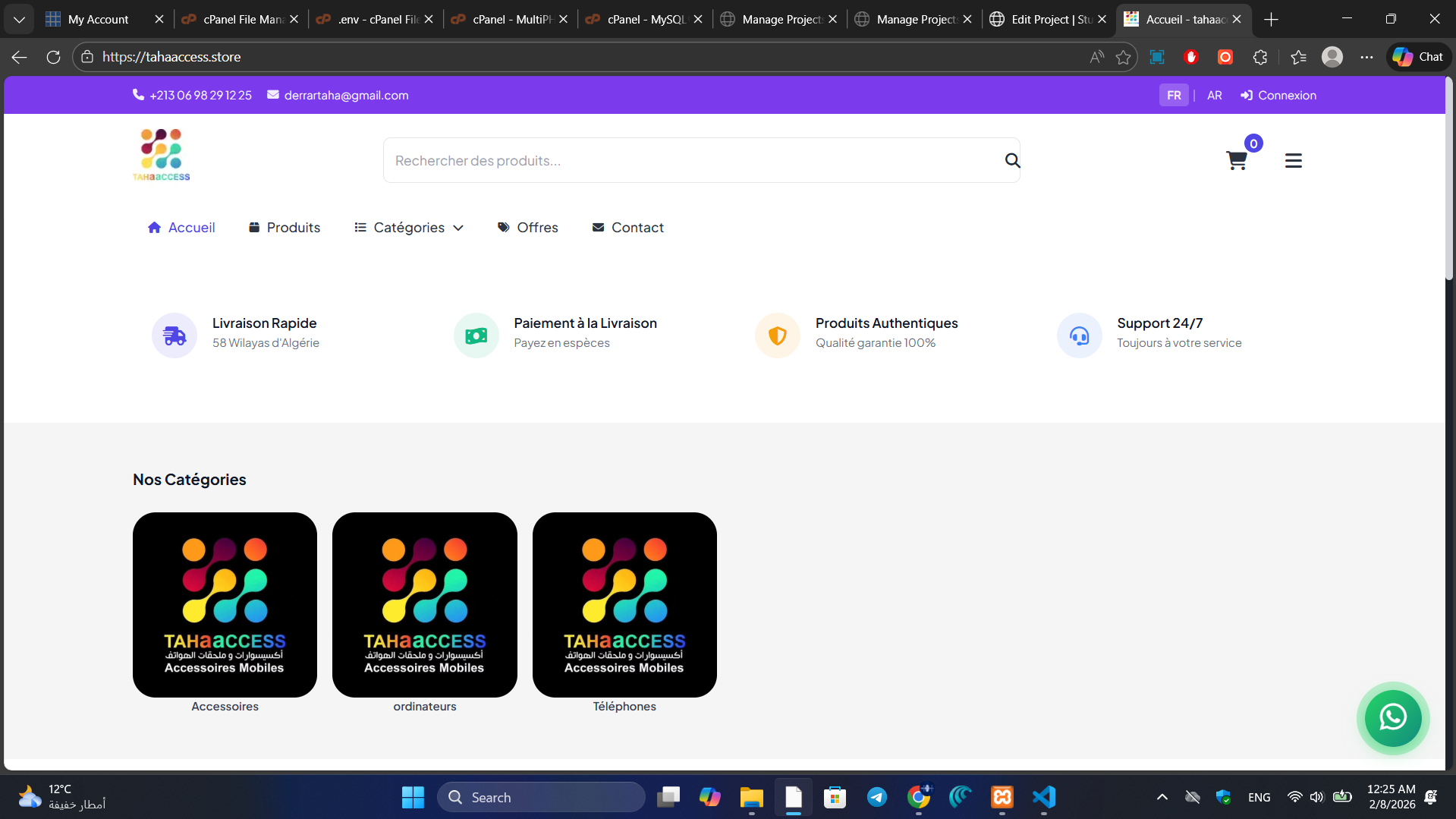Open the hamburger menu on the site header
This screenshot has height=819, width=1456.
(x=1293, y=160)
